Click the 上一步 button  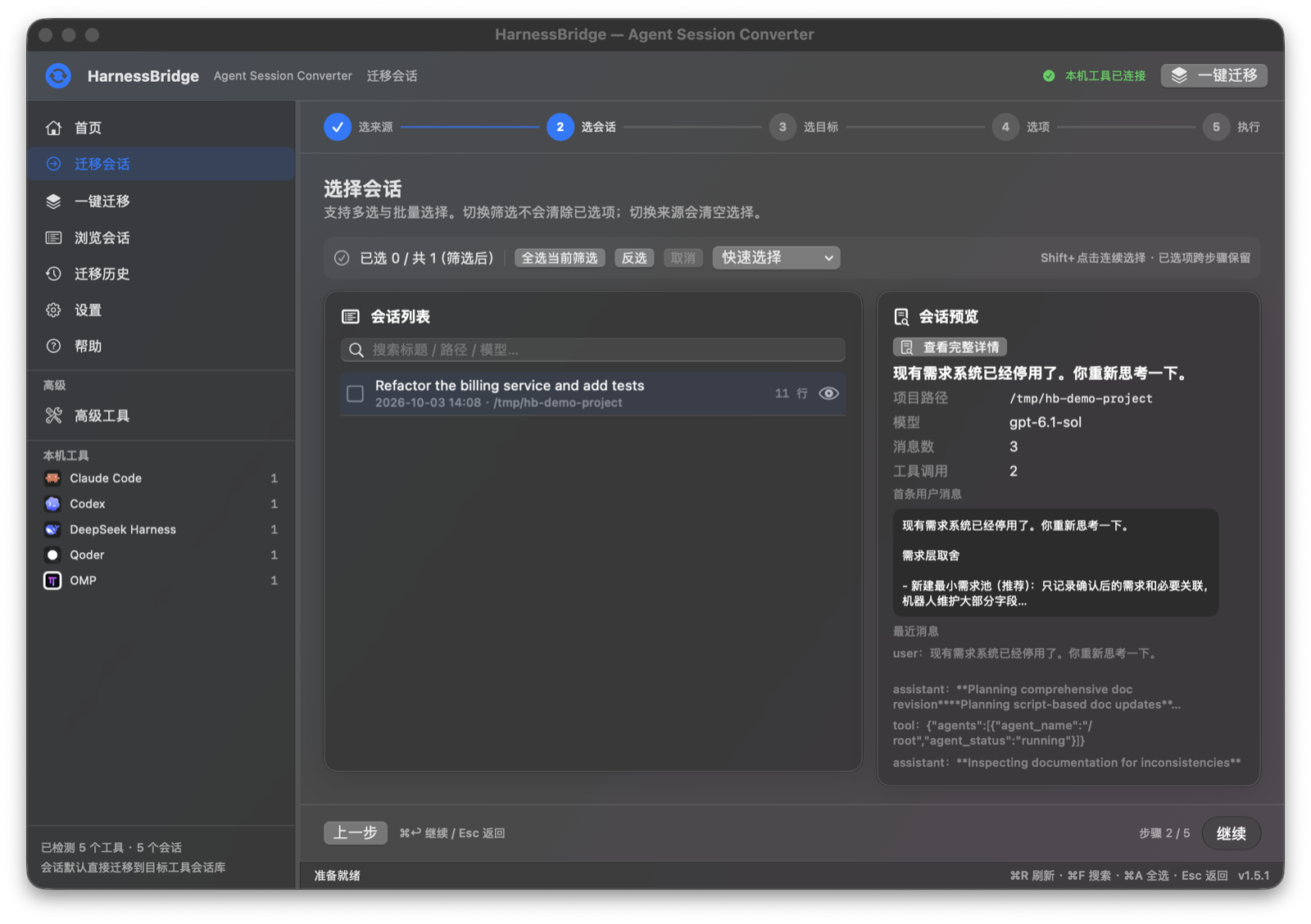click(356, 833)
